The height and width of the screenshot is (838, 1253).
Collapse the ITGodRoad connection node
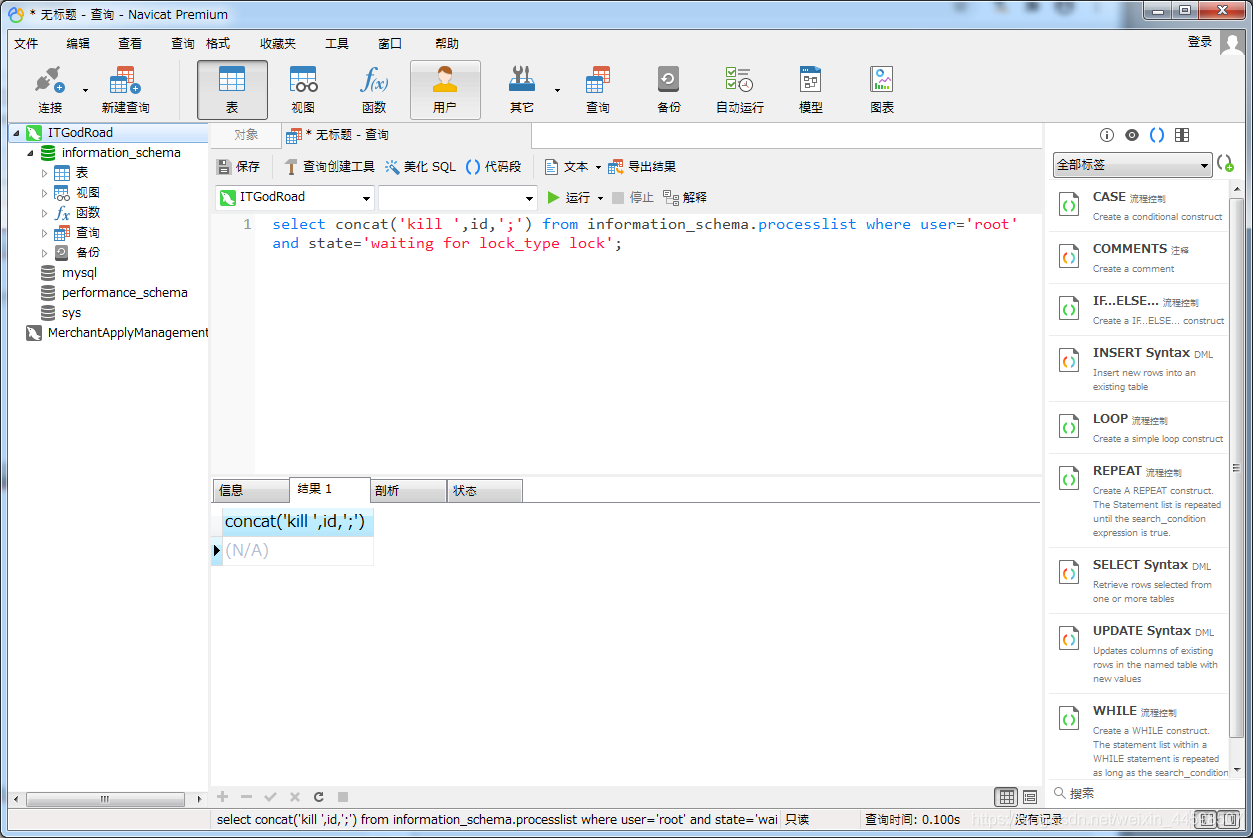pyautogui.click(x=16, y=133)
